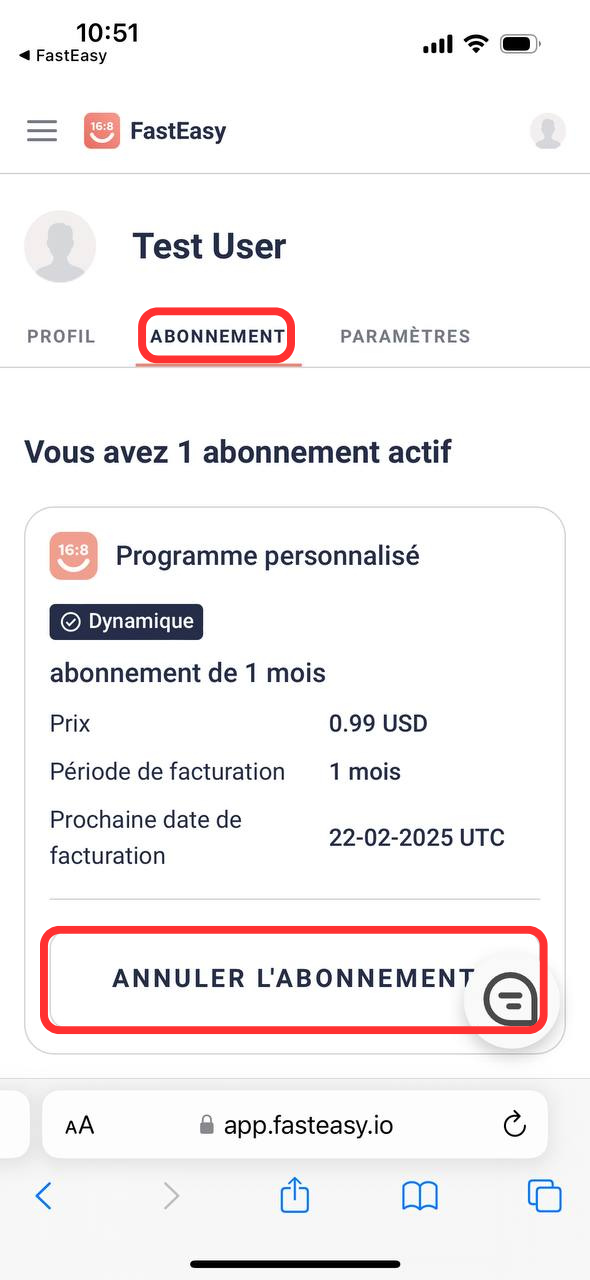Tap the FastEasy brand name link
590x1280 pixels.
coord(178,131)
